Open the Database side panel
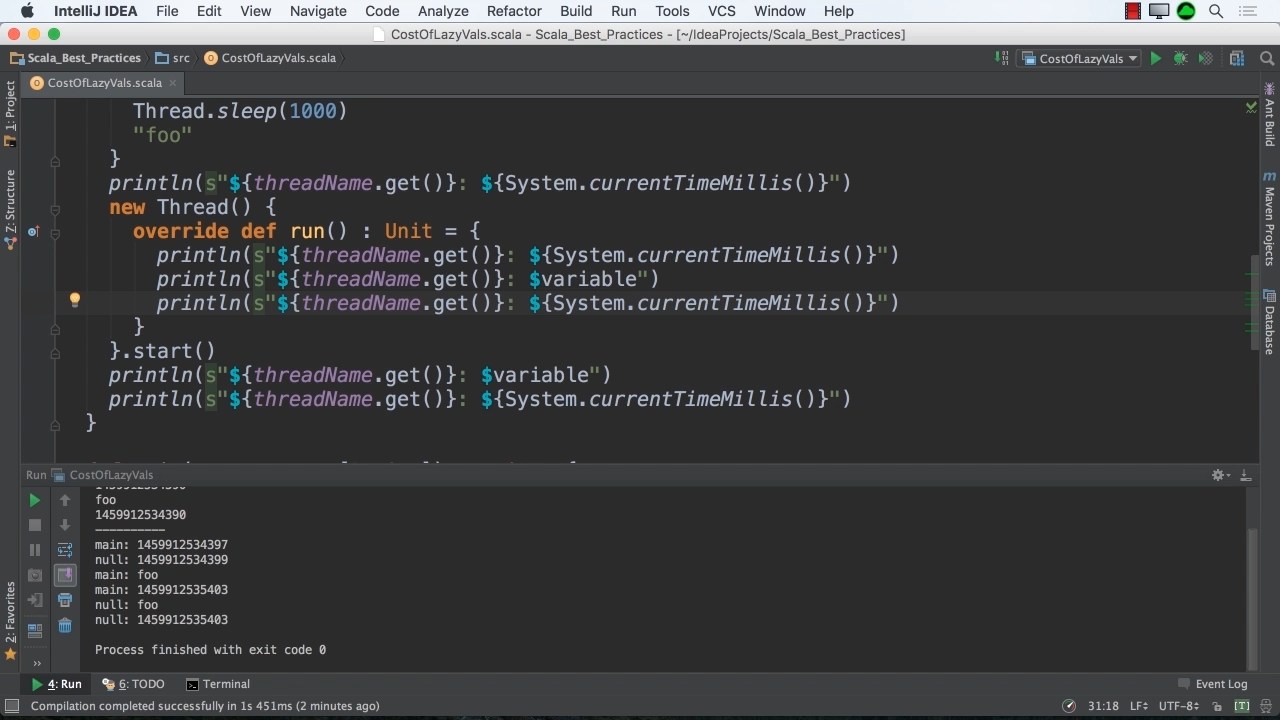The width and height of the screenshot is (1280, 720). pos(1270,322)
